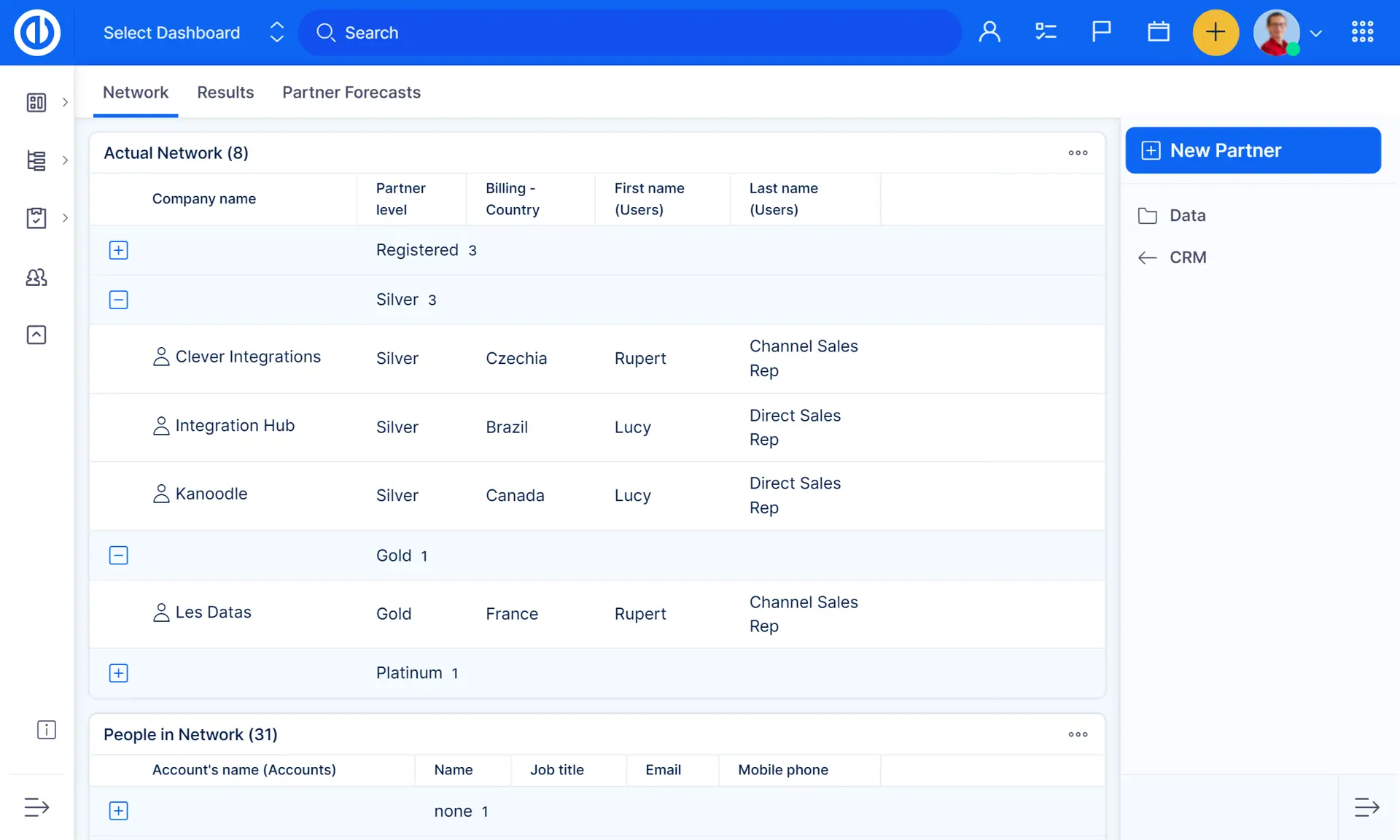
Task: Switch to the Partner Forecasts tab
Action: click(x=351, y=93)
